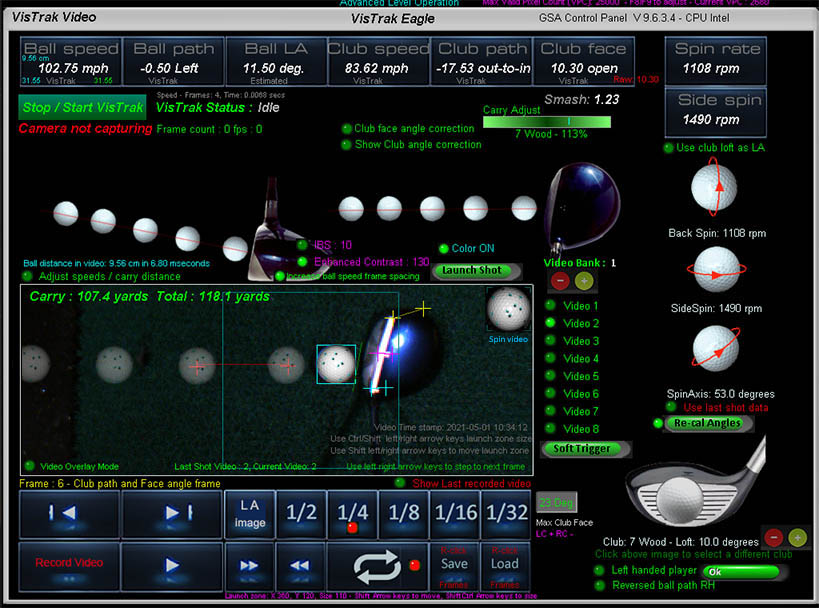Increase Video Bank with yellow plus icon
Image resolution: width=819 pixels, height=608 pixels.
coord(584,281)
